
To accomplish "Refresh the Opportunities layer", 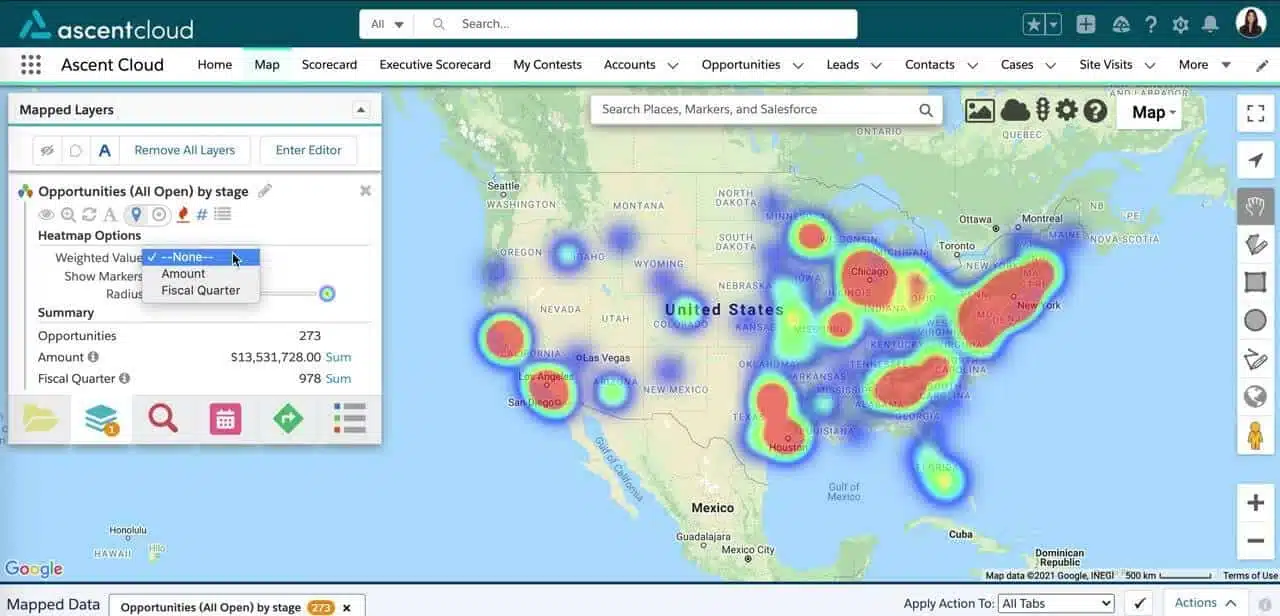I will [89, 214].
